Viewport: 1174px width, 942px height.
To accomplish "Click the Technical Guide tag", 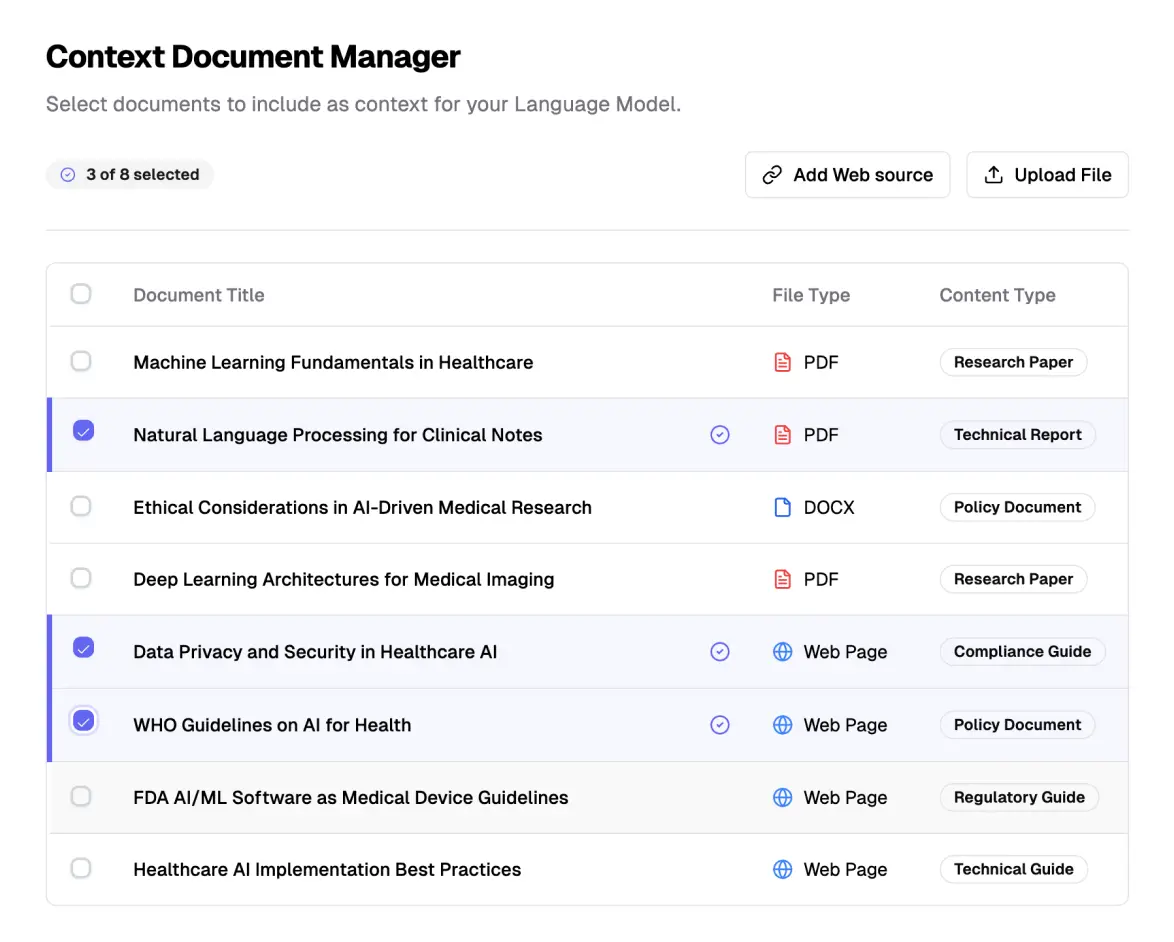I will (1013, 869).
